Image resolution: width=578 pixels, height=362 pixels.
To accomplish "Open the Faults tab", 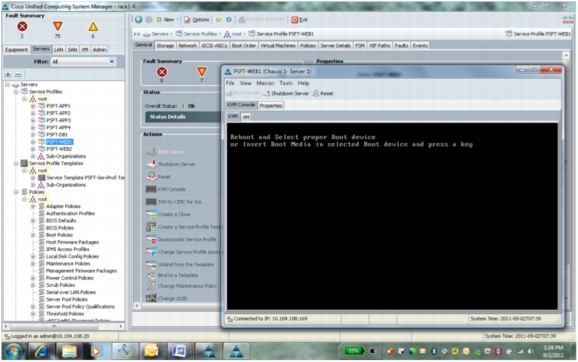I will point(401,46).
